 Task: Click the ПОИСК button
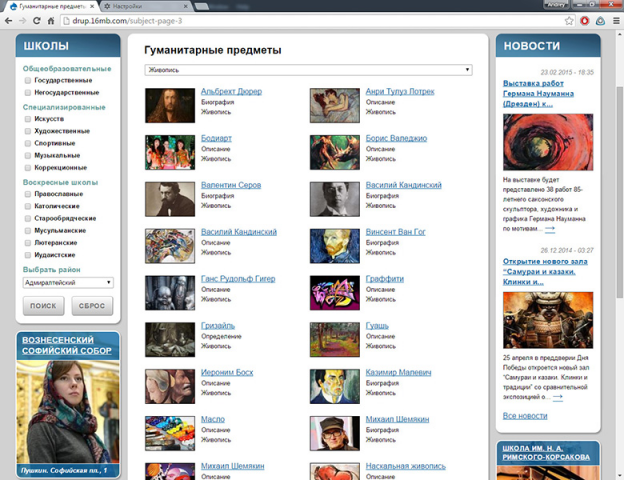43,306
